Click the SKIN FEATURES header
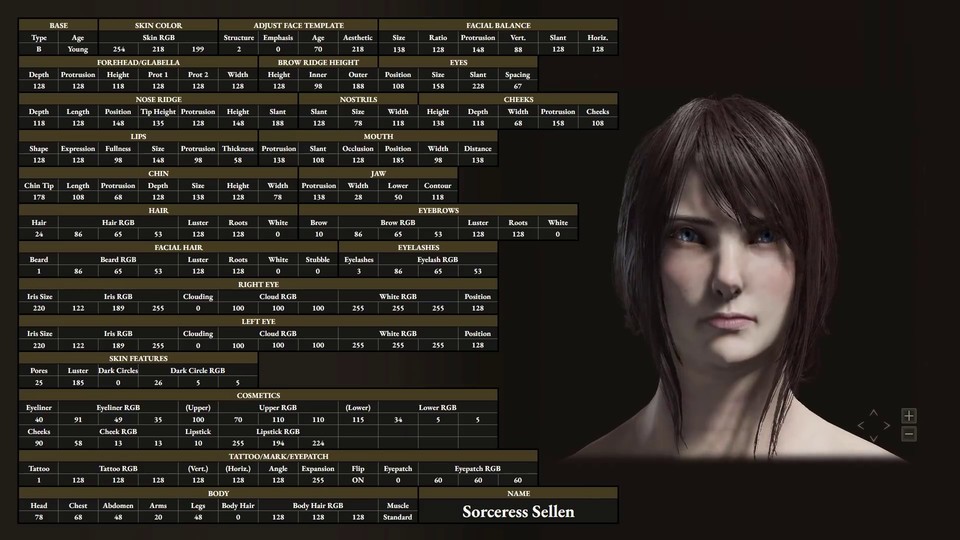Screen dimensions: 960x540 (x=138, y=358)
